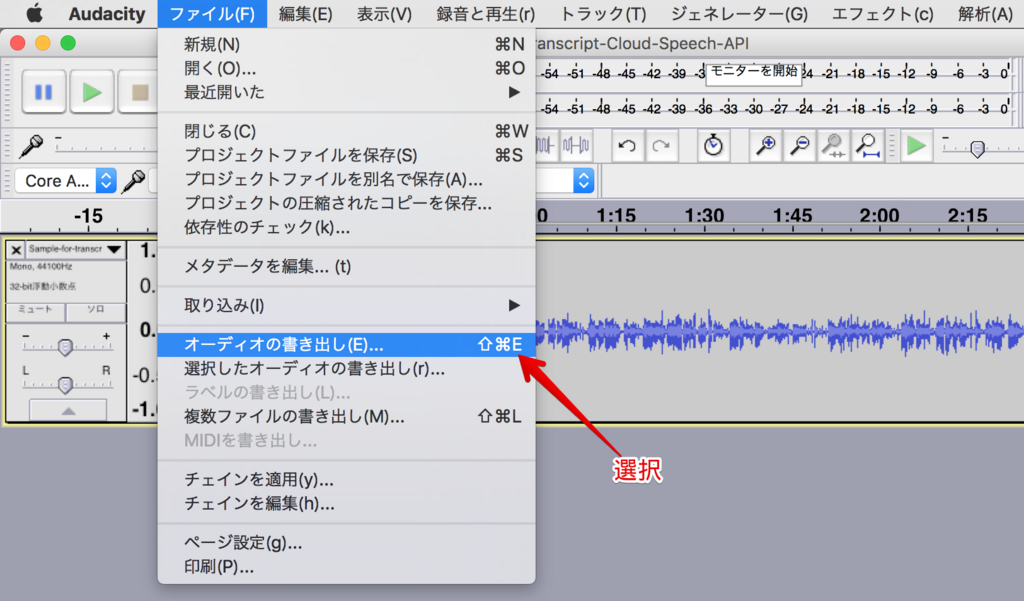The image size is (1024, 601).
Task: Click the track pan L/R slider thumb
Action: tap(65, 385)
